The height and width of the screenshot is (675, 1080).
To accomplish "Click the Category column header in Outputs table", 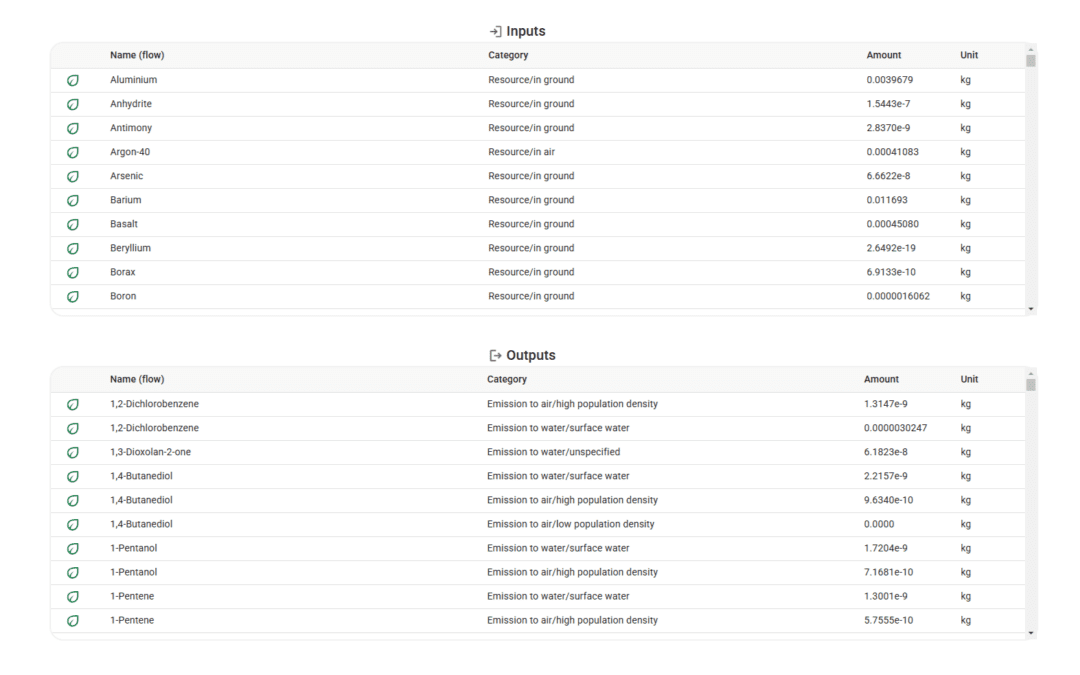I will pos(507,379).
